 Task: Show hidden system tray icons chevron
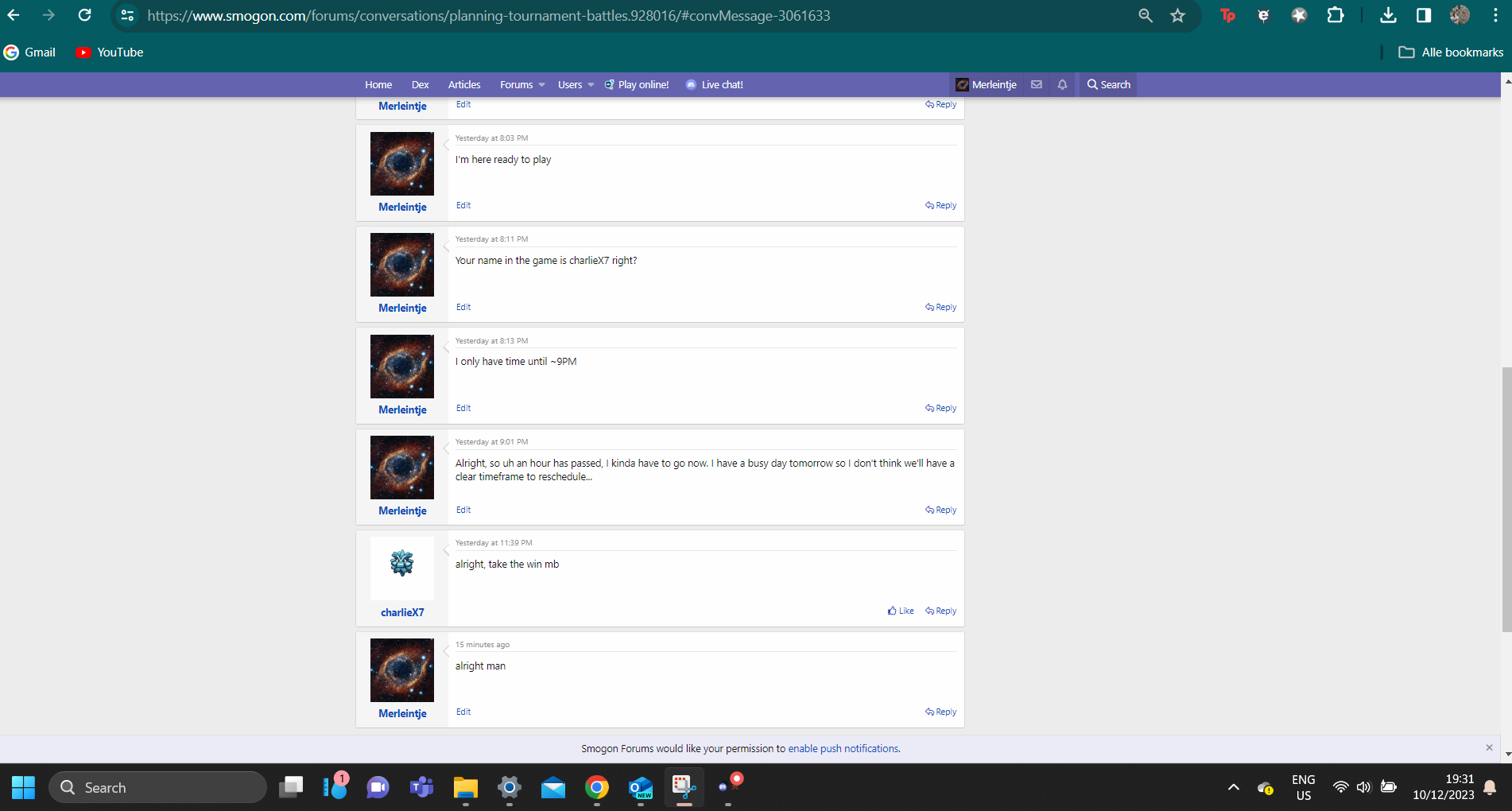click(1233, 787)
